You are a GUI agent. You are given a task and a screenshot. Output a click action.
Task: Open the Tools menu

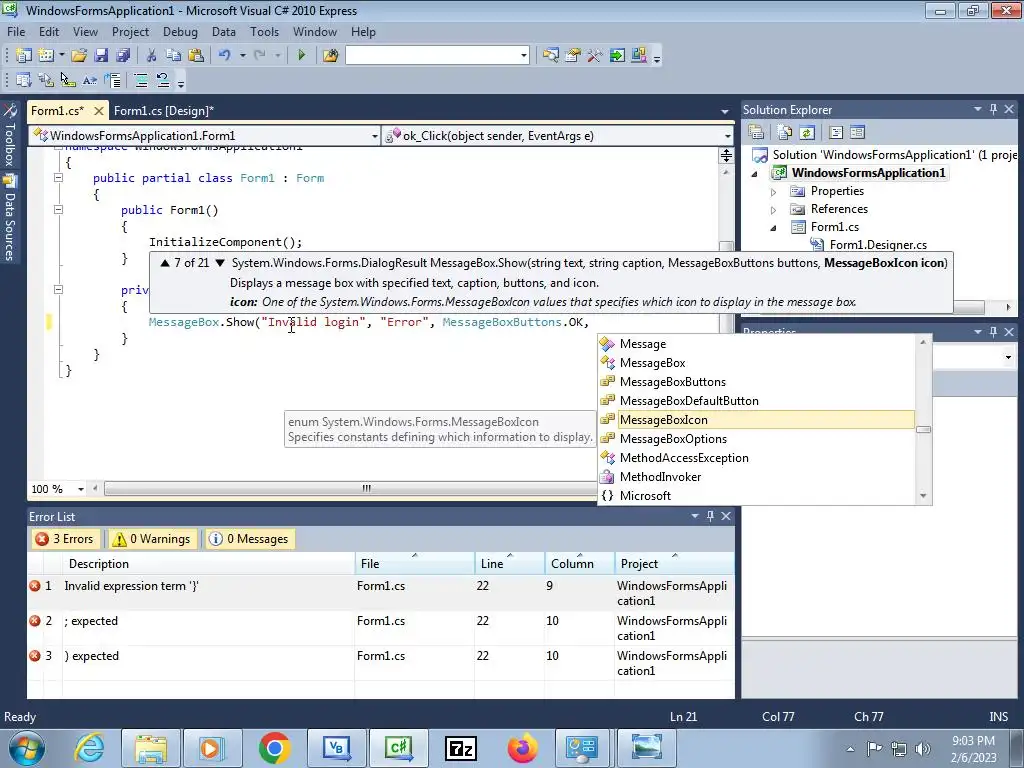[x=264, y=31]
